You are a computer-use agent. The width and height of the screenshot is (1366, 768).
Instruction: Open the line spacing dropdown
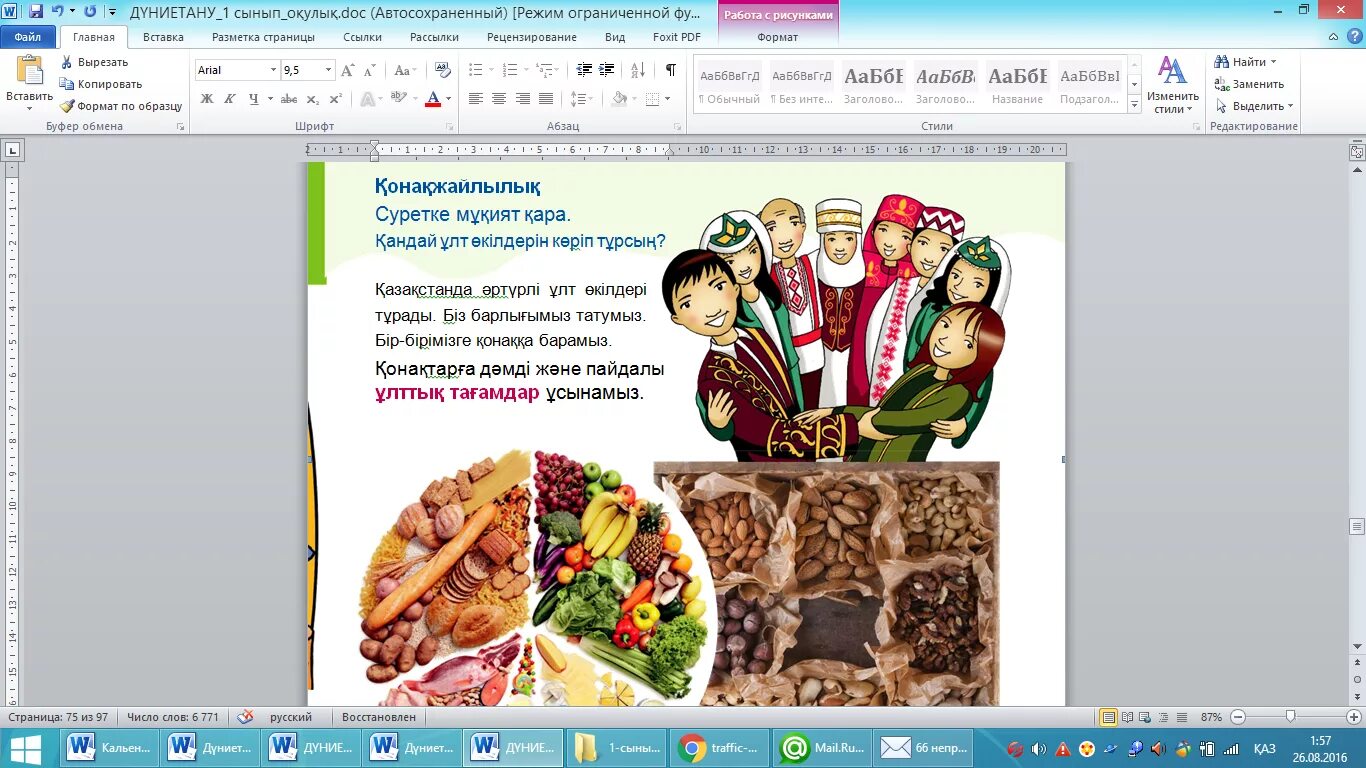(x=580, y=99)
